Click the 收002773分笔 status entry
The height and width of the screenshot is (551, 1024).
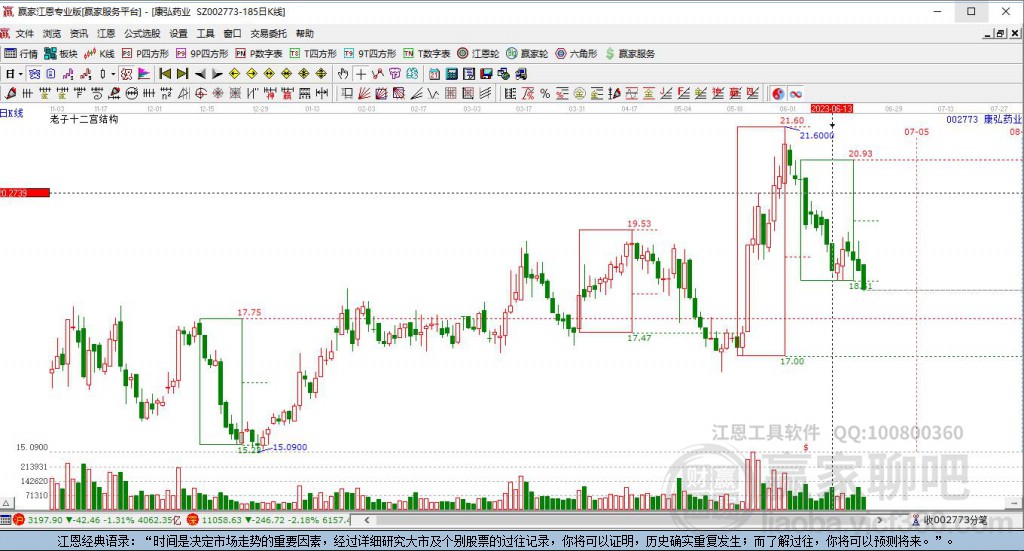click(x=949, y=520)
